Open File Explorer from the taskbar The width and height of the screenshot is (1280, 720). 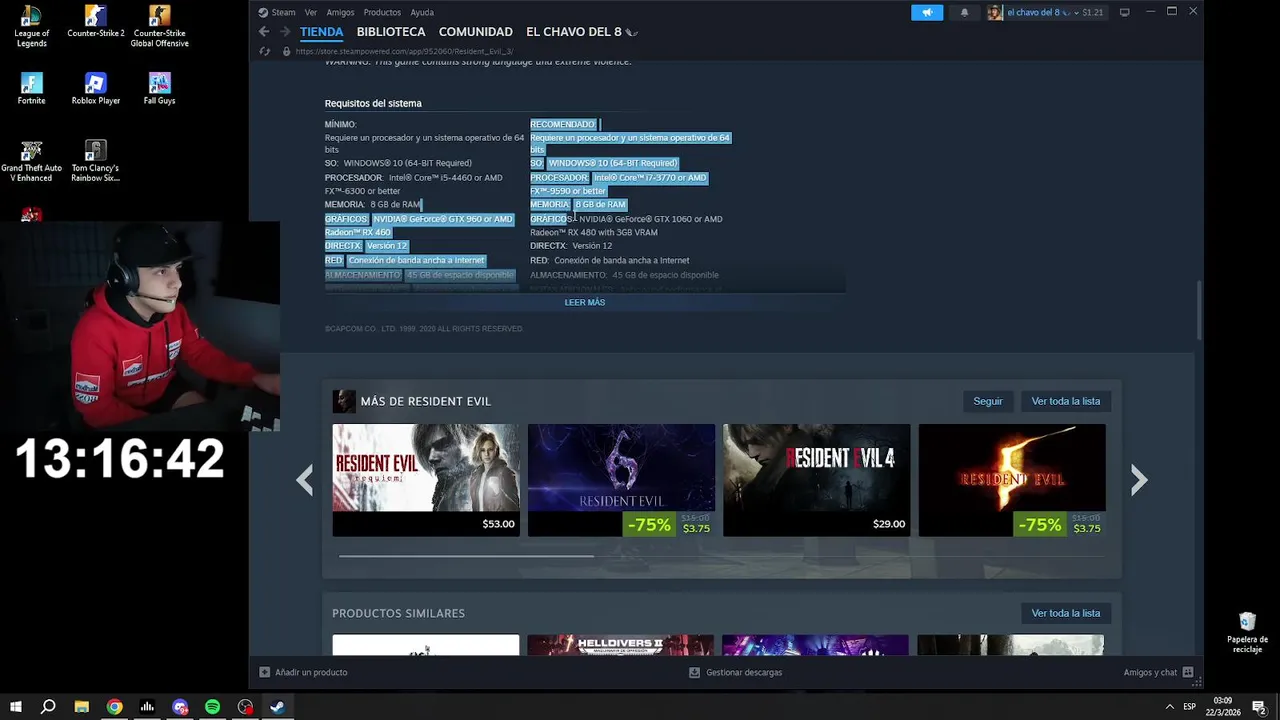point(82,707)
